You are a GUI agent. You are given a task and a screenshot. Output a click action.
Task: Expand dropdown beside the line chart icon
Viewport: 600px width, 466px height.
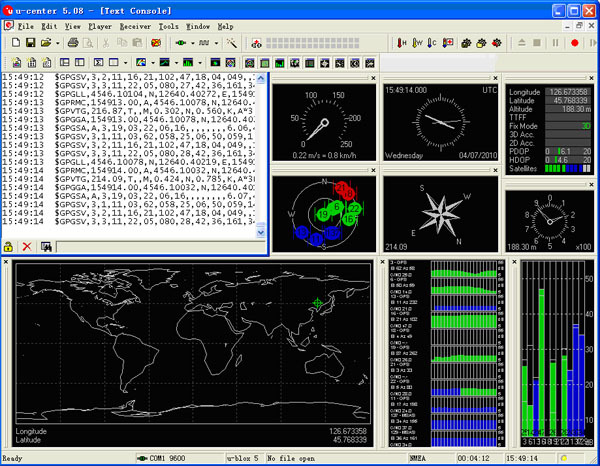pos(176,62)
